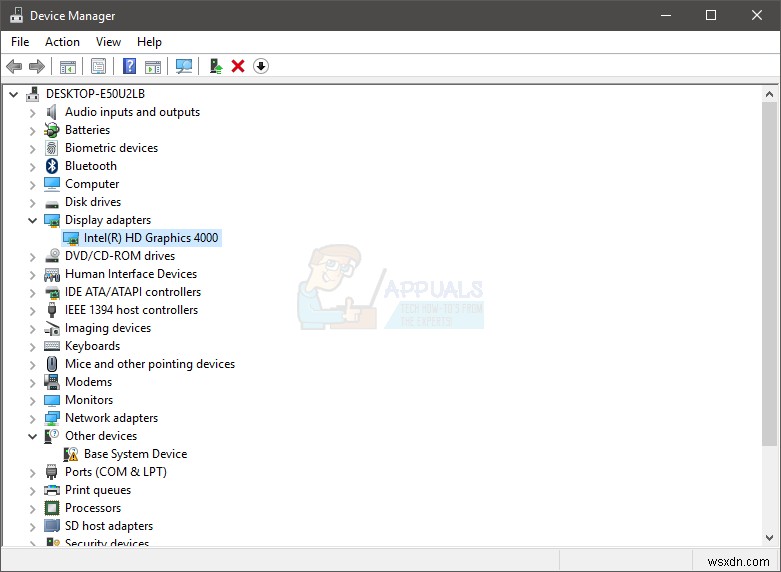Select the Base System Device entry

click(x=135, y=454)
